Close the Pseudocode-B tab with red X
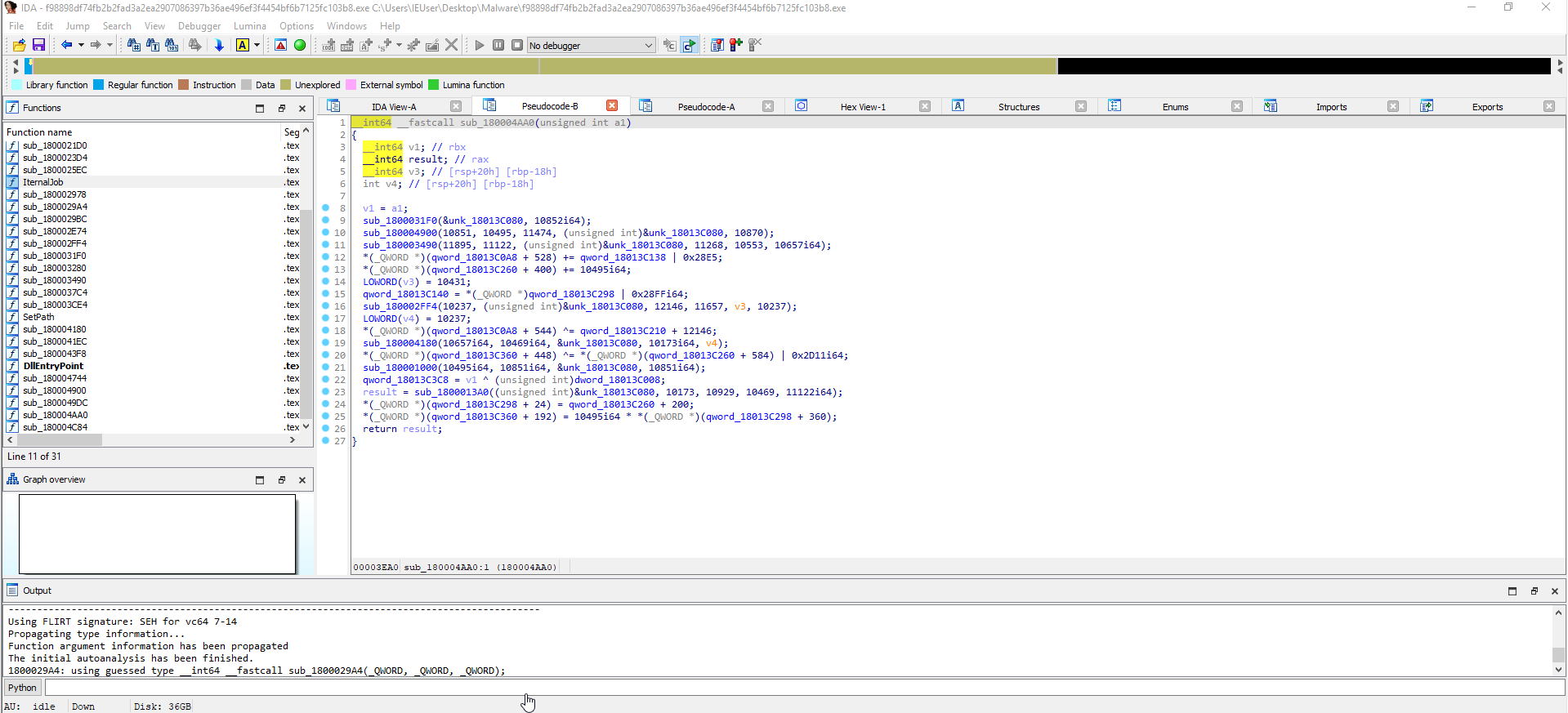This screenshot has width=1568, height=713. click(612, 106)
